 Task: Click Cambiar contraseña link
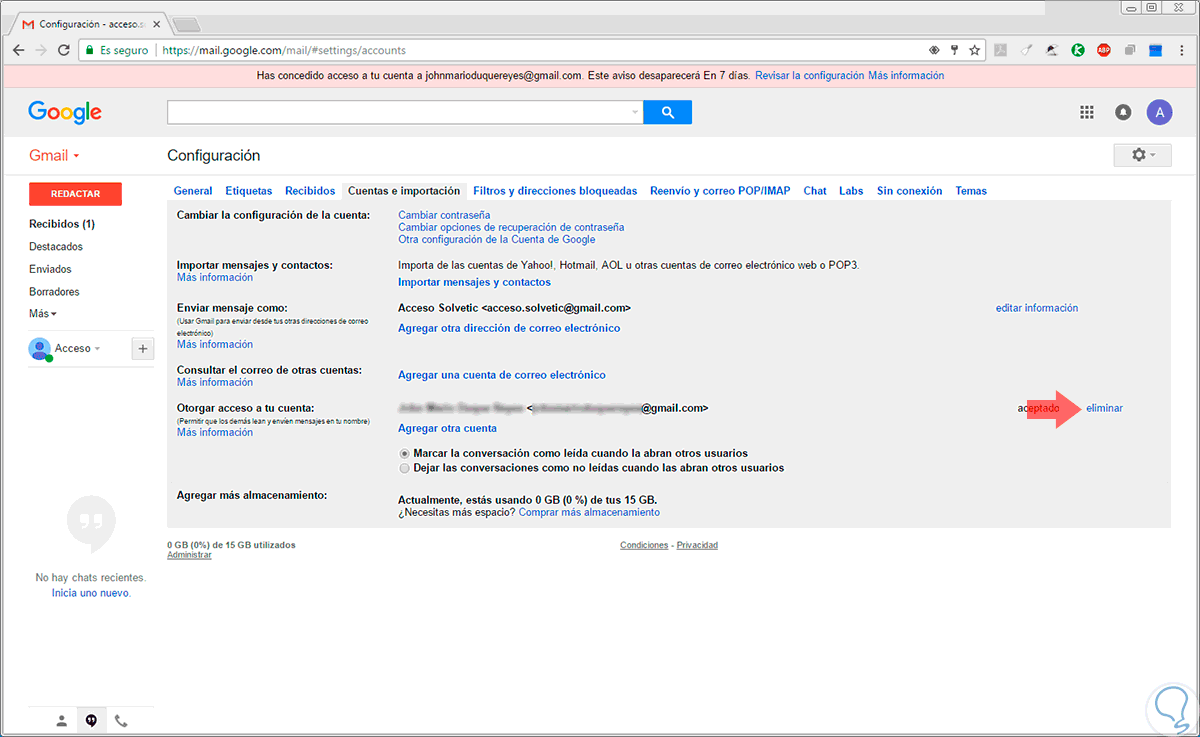point(444,215)
